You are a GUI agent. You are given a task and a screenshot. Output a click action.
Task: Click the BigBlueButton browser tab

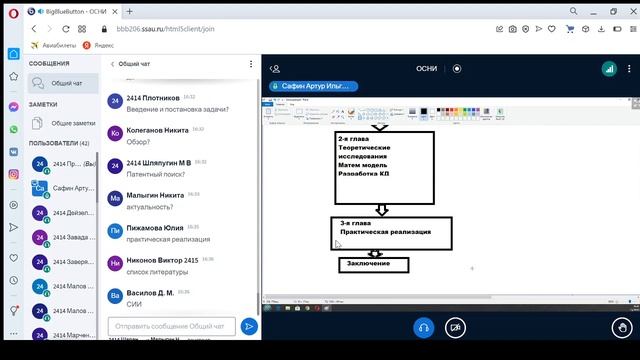72,12
